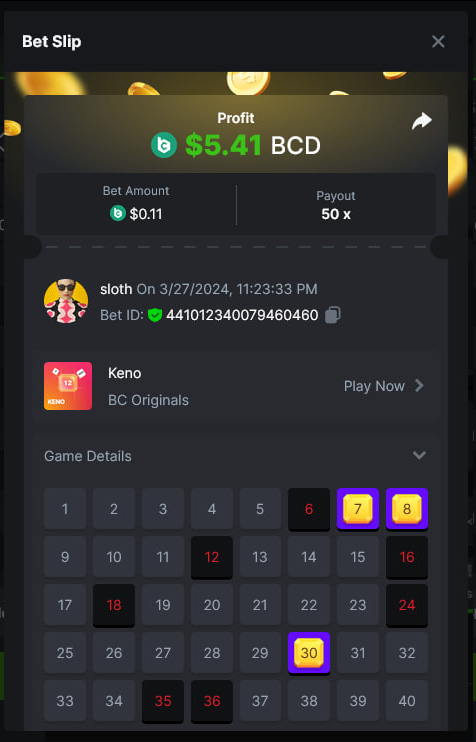Click the Play Now link
Screen dimensions: 476x742
374,386
